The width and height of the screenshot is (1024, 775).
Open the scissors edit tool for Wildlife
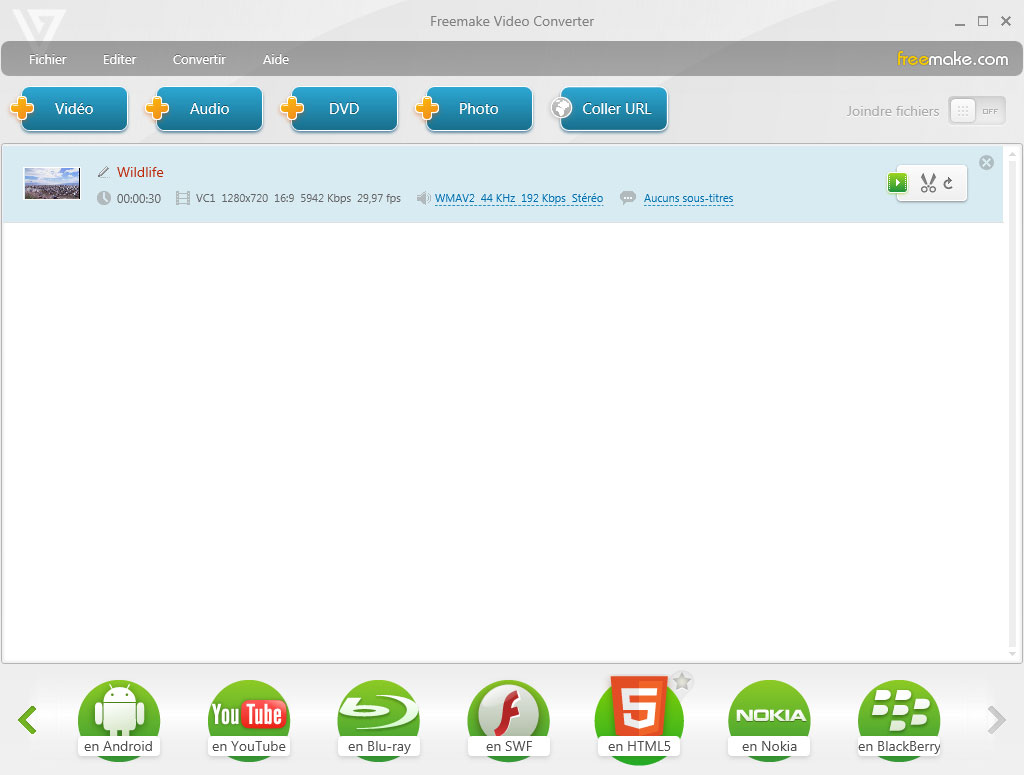coord(927,183)
